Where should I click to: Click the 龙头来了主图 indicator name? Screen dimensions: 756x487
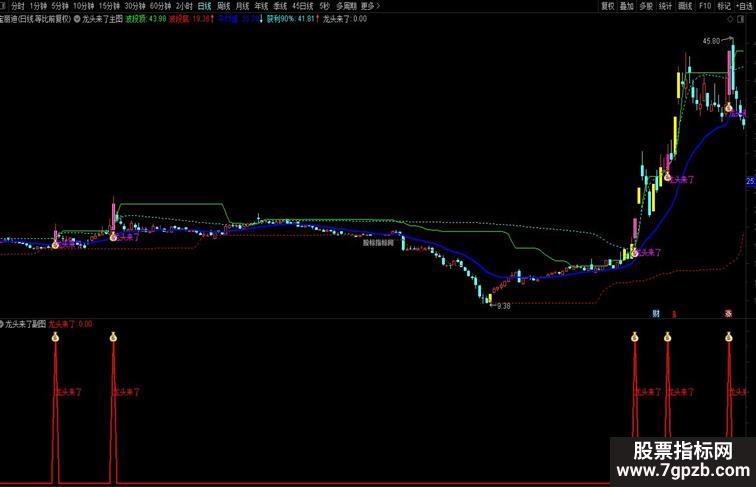pos(102,19)
